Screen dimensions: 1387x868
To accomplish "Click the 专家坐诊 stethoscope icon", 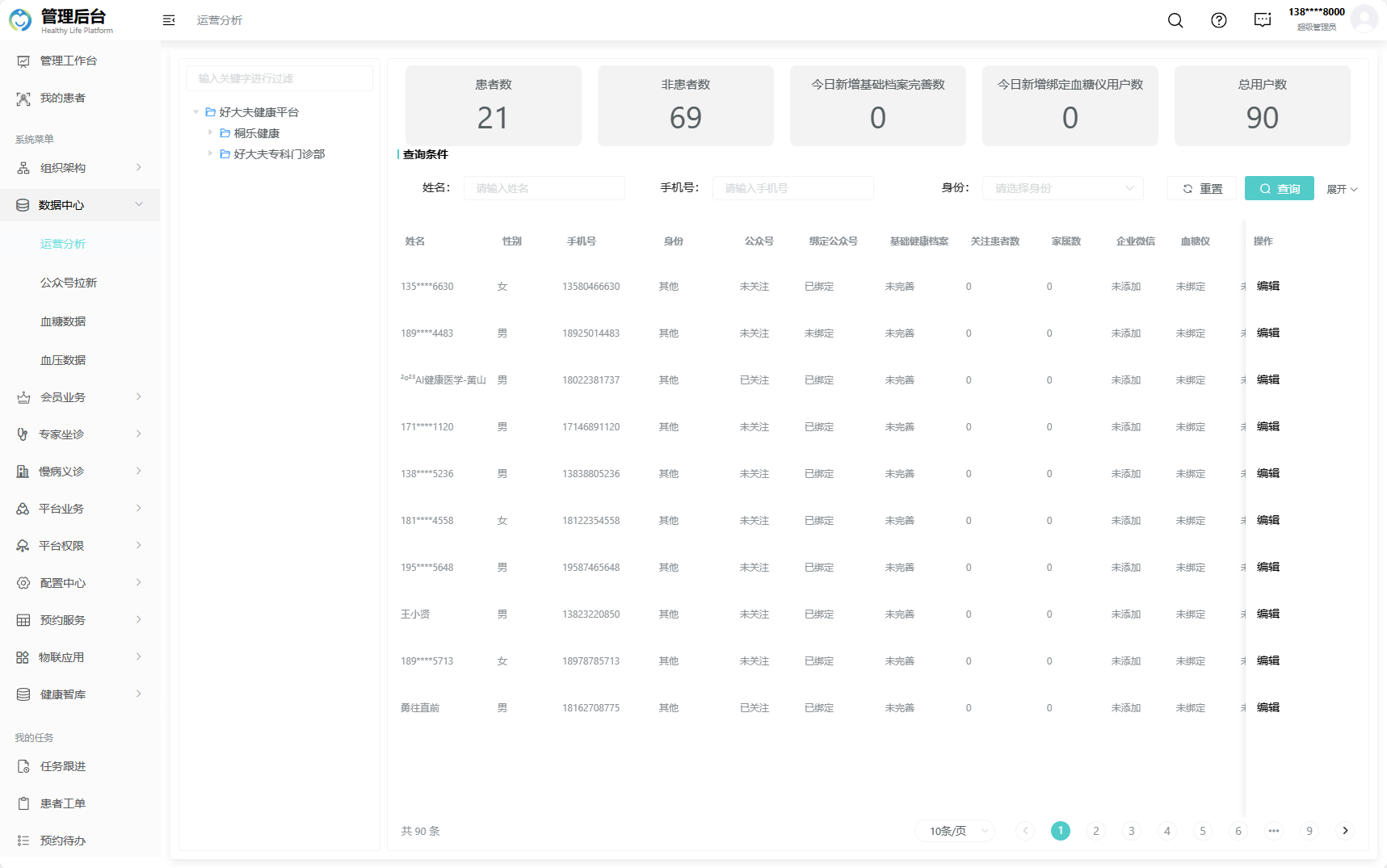I will [23, 434].
